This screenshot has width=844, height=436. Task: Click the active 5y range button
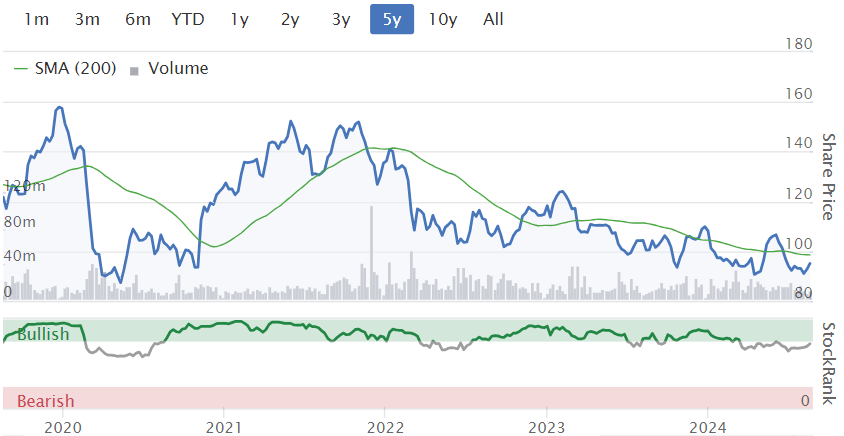coord(392,19)
